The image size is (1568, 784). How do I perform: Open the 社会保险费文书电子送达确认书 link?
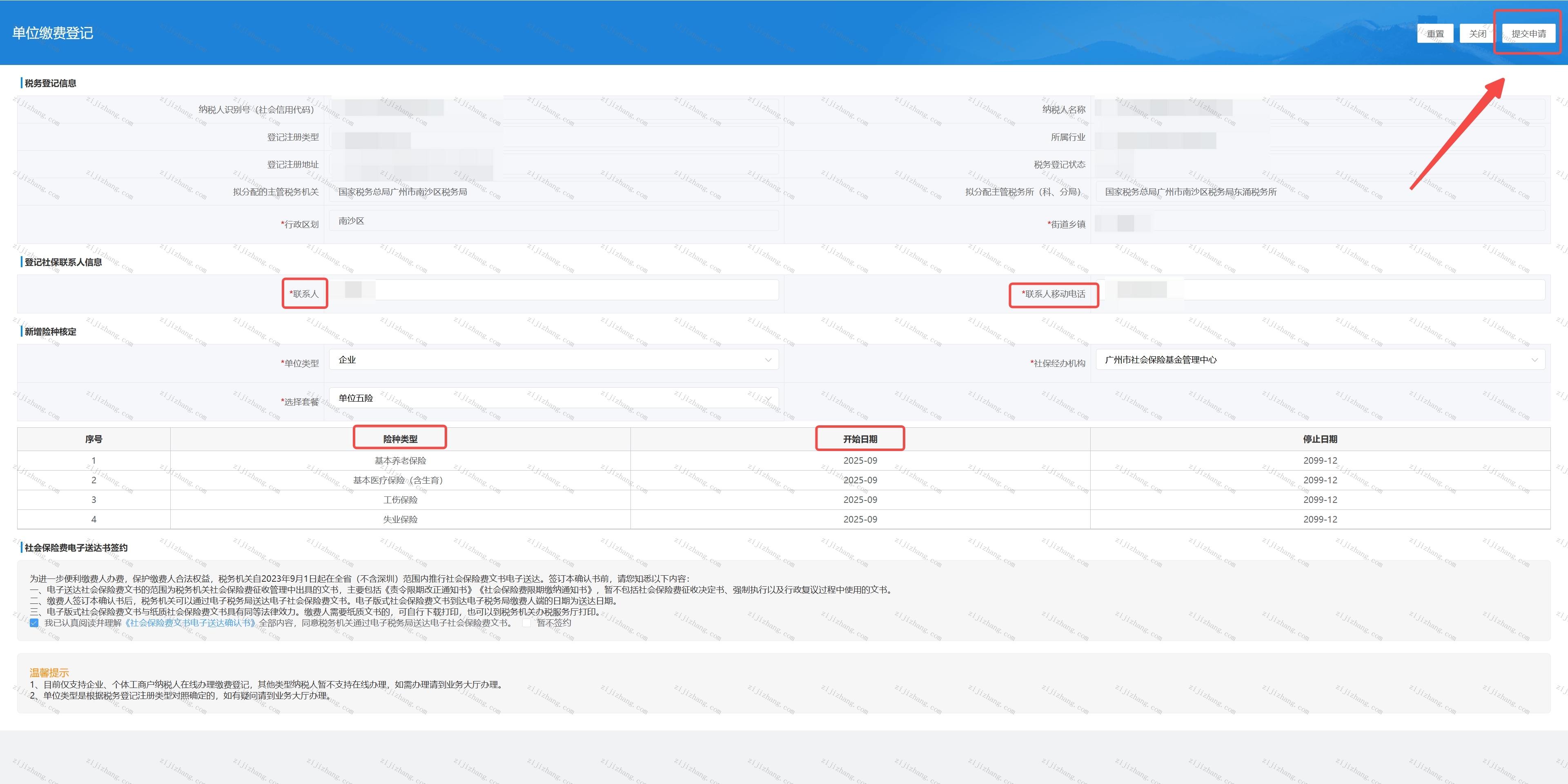click(191, 623)
